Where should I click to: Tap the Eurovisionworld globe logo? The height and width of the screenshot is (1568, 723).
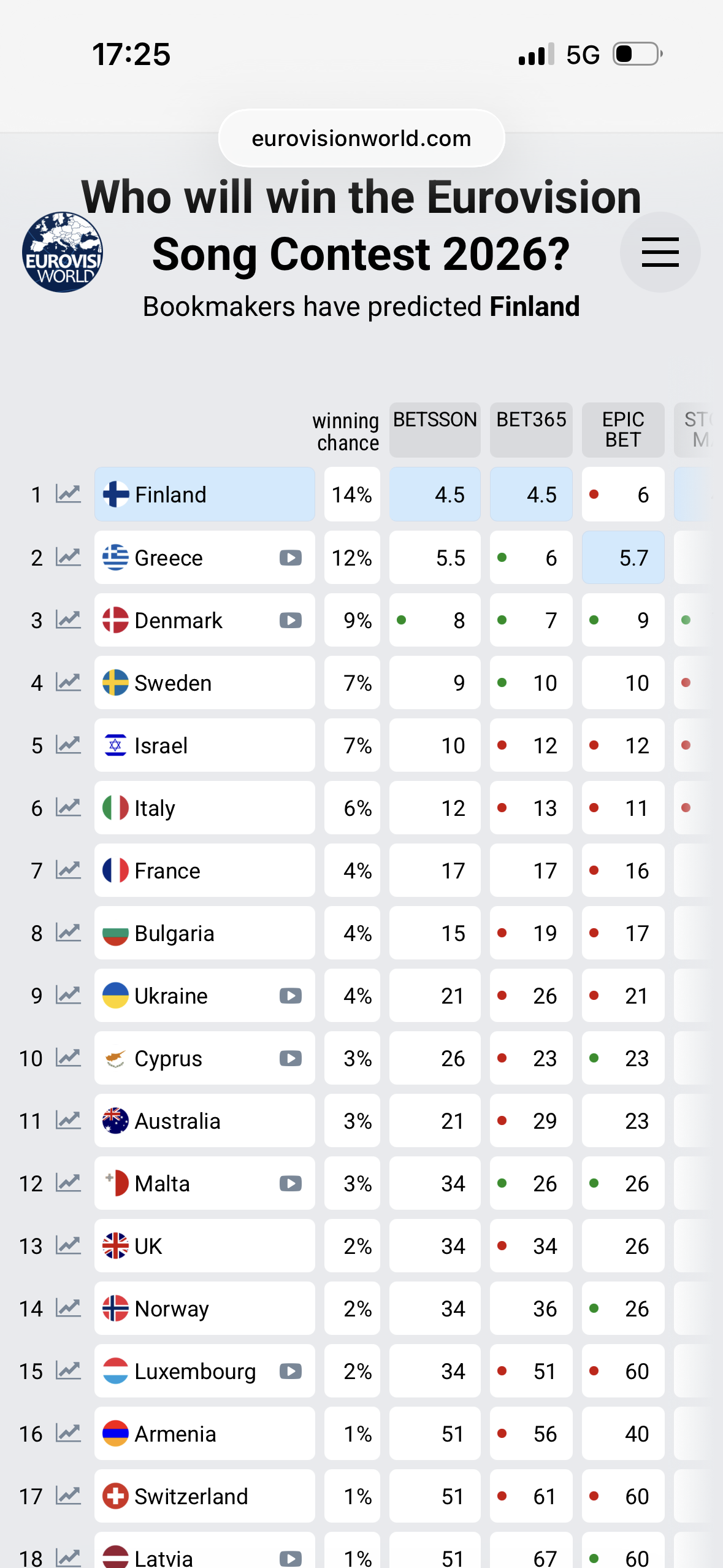[62, 252]
